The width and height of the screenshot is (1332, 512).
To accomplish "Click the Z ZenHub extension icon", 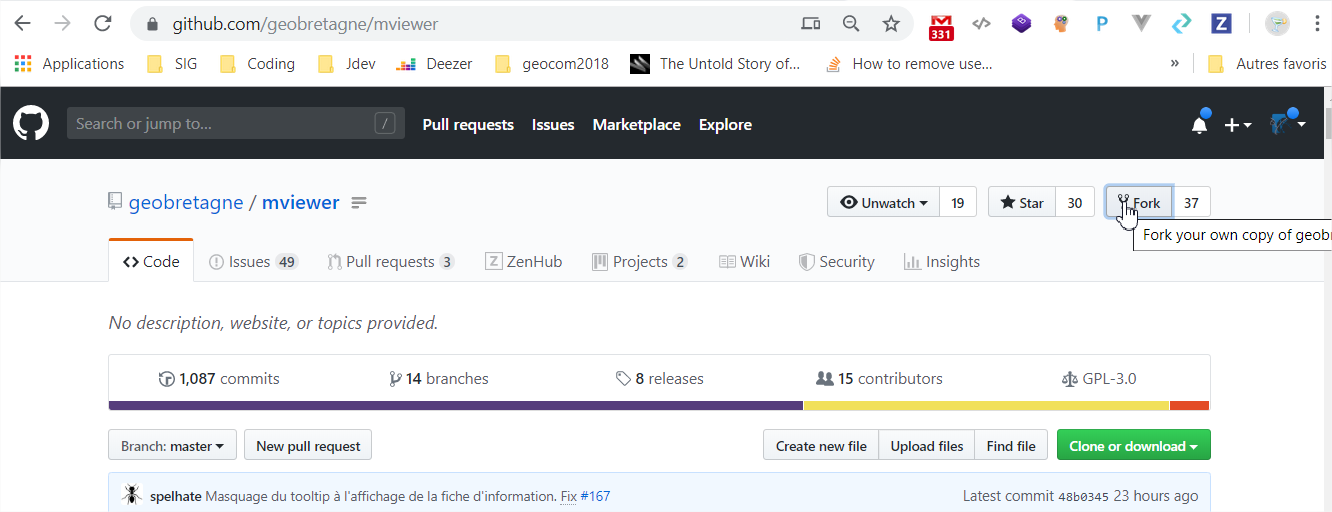I will (x=1221, y=23).
